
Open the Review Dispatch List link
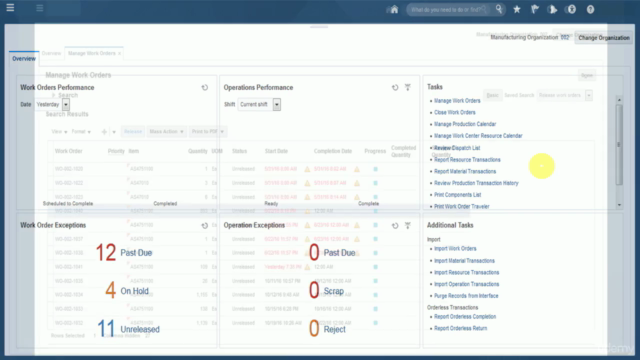click(x=457, y=148)
